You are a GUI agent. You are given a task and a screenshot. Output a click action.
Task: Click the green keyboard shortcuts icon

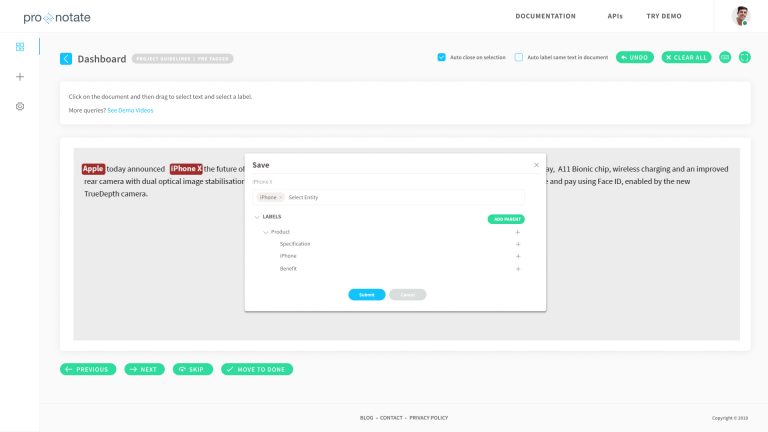[x=725, y=57]
